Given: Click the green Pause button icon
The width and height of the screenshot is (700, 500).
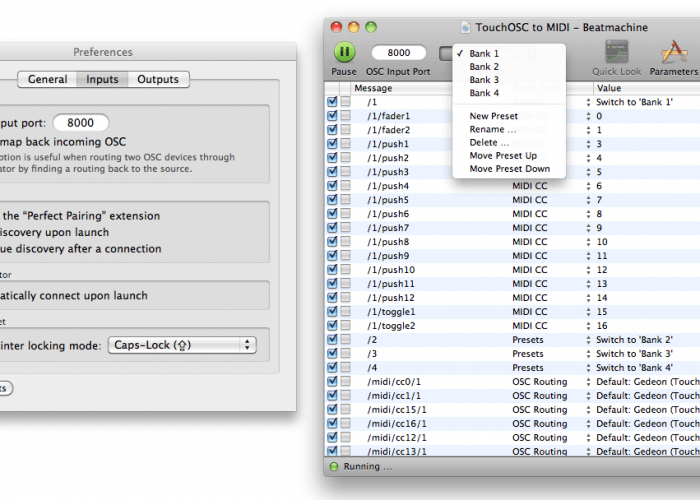Looking at the screenshot, I should 344,52.
